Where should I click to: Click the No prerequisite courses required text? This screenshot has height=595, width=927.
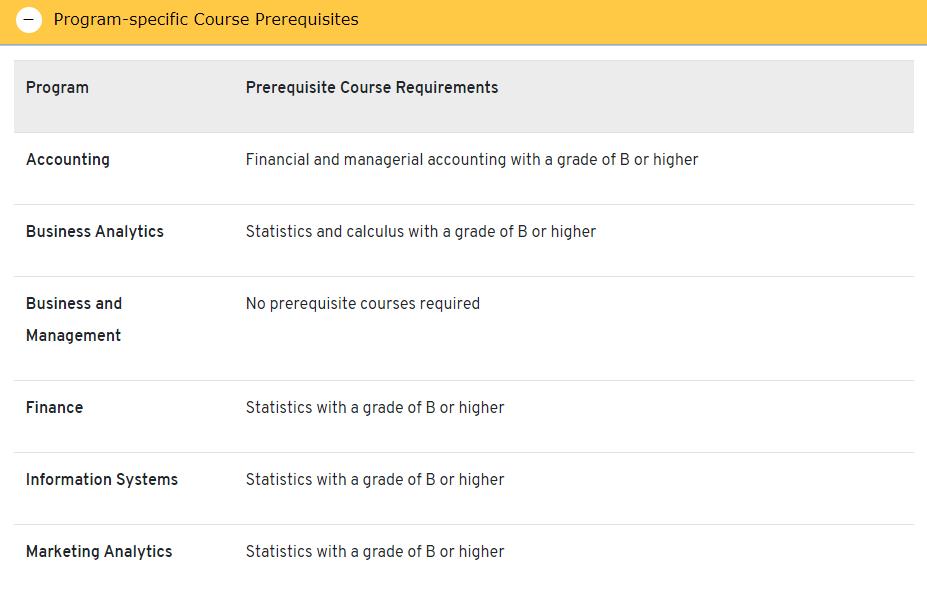tap(363, 304)
